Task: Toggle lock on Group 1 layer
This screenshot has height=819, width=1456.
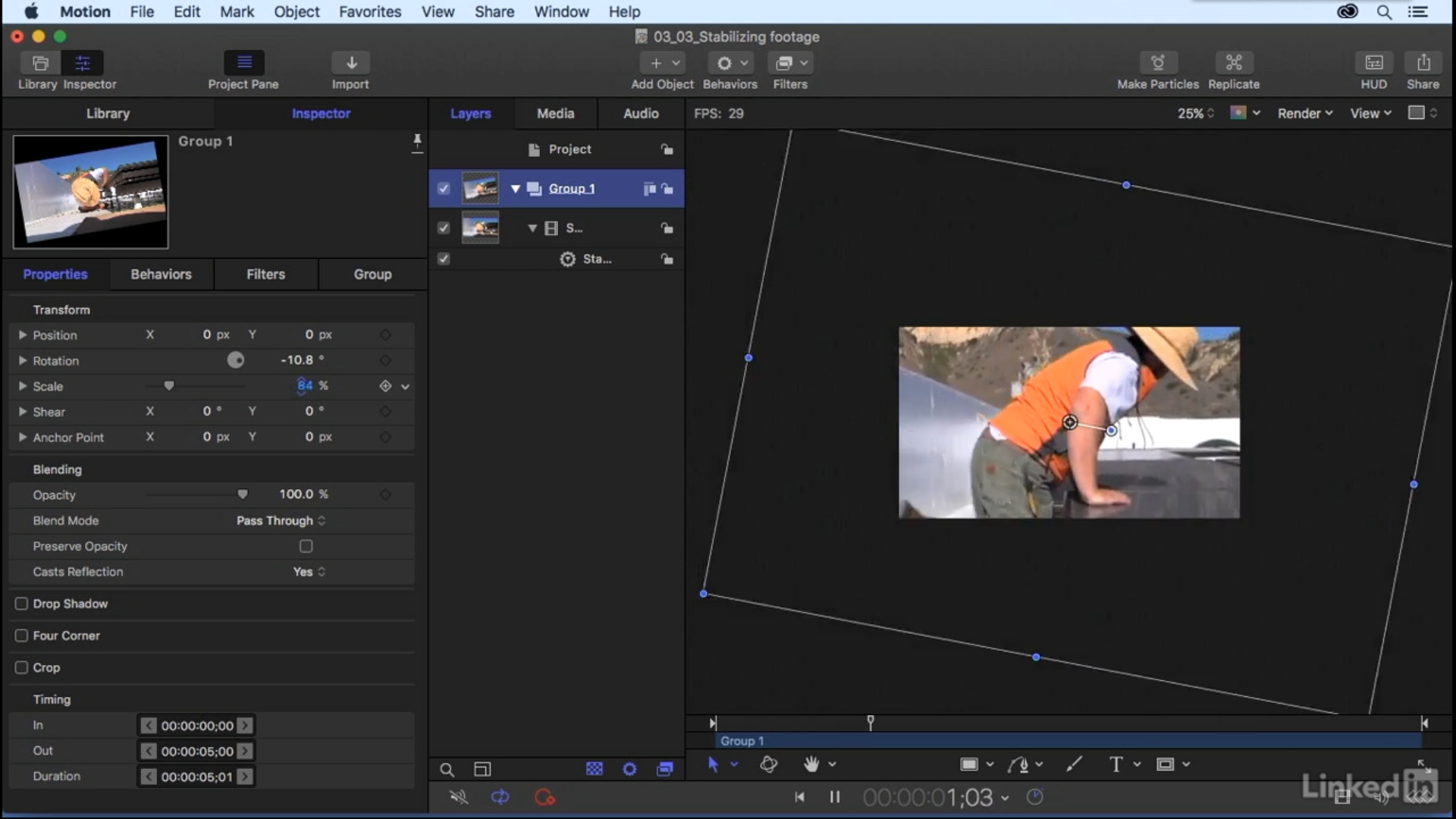Action: [x=667, y=188]
